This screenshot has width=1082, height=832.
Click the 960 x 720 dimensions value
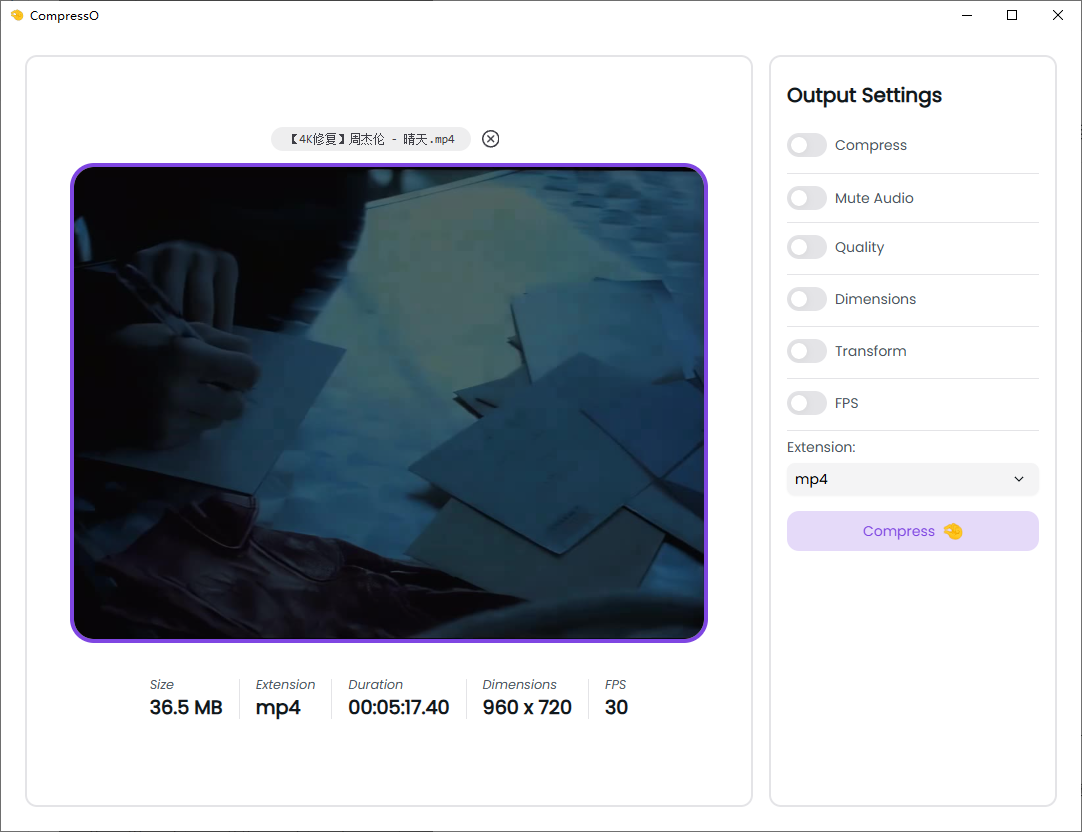tap(527, 708)
